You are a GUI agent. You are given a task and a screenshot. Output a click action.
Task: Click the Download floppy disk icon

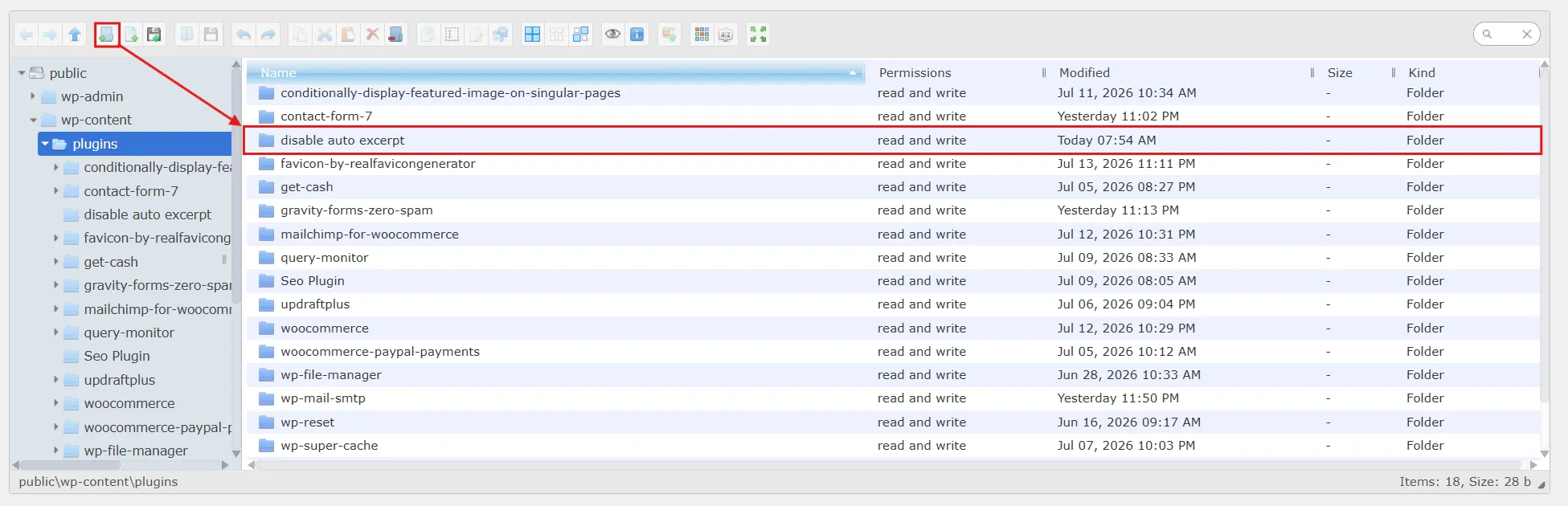(x=211, y=35)
